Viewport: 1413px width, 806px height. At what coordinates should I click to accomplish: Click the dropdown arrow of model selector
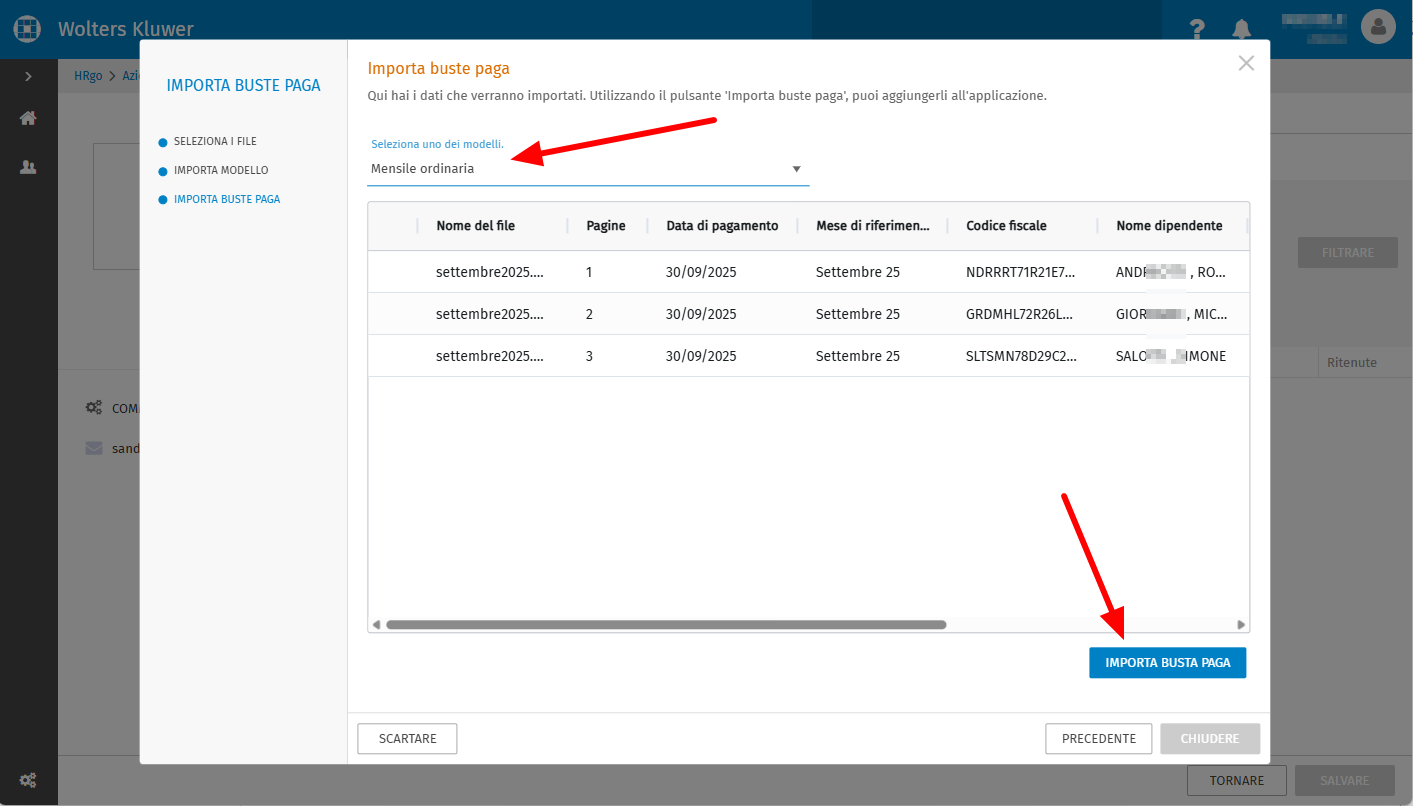[x=797, y=169]
